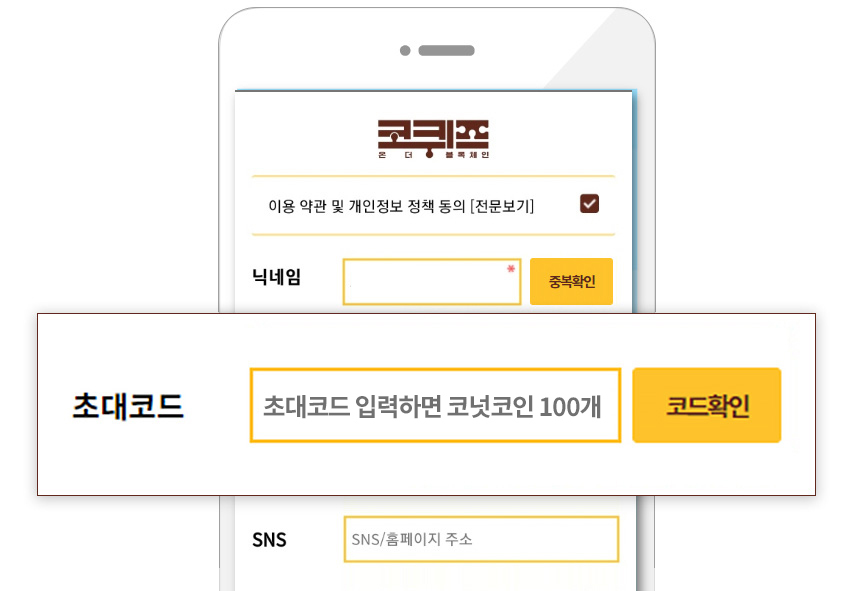This screenshot has height=591, width=853.
Task: Click the 닉네임 field label
Action: pos(276,277)
